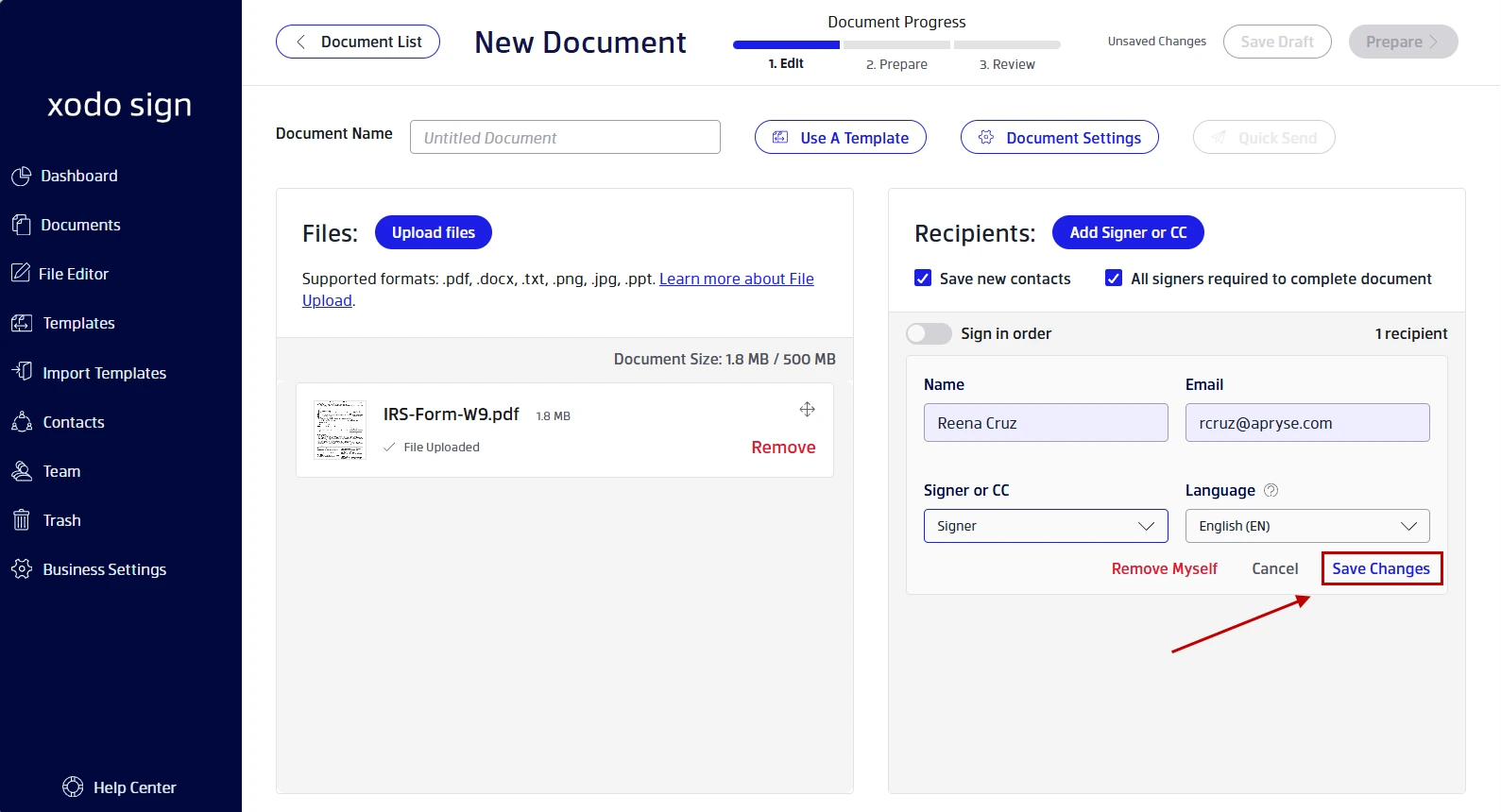Click the Language help question mark icon

pyautogui.click(x=1271, y=490)
